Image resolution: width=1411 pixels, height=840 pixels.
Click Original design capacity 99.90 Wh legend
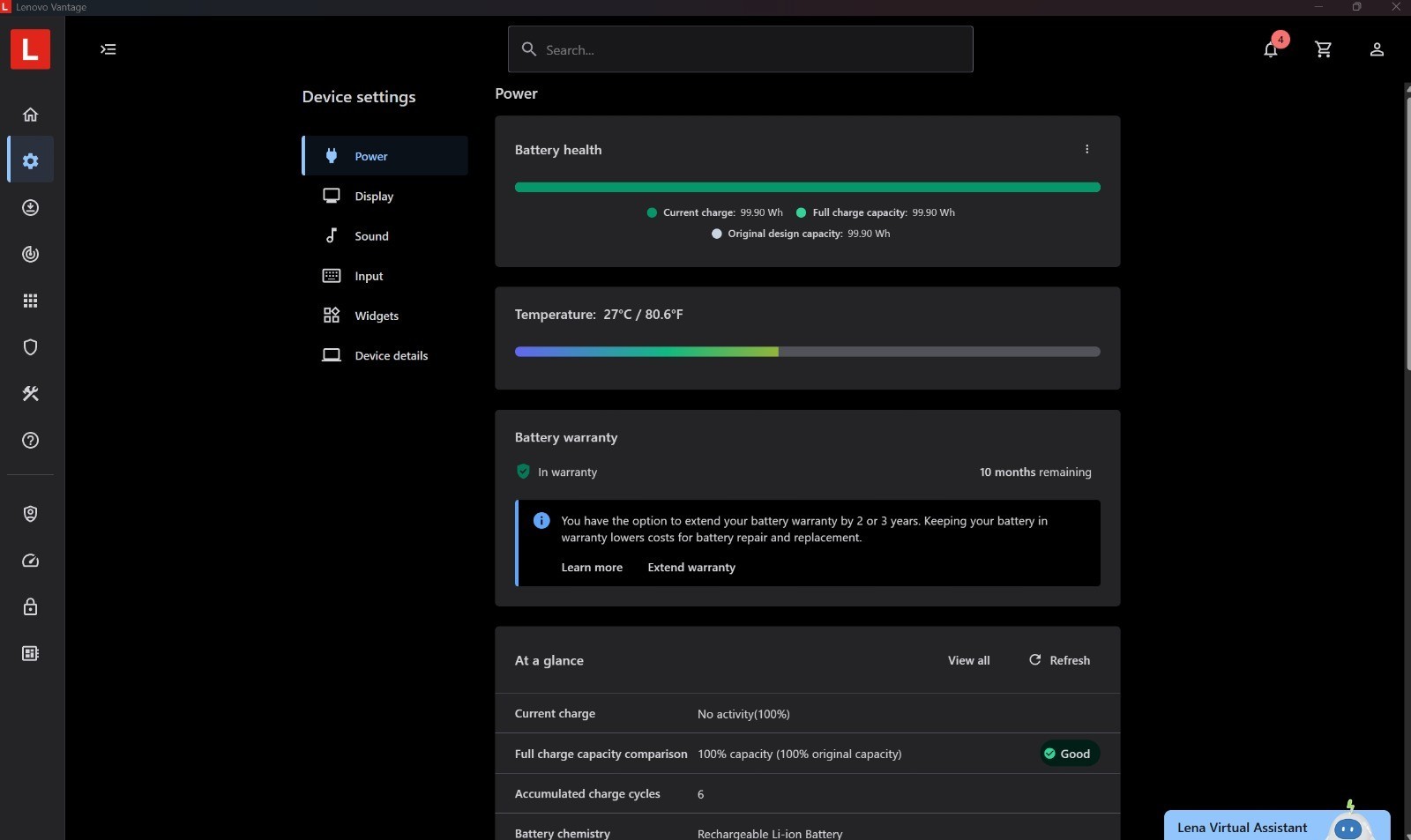[801, 234]
